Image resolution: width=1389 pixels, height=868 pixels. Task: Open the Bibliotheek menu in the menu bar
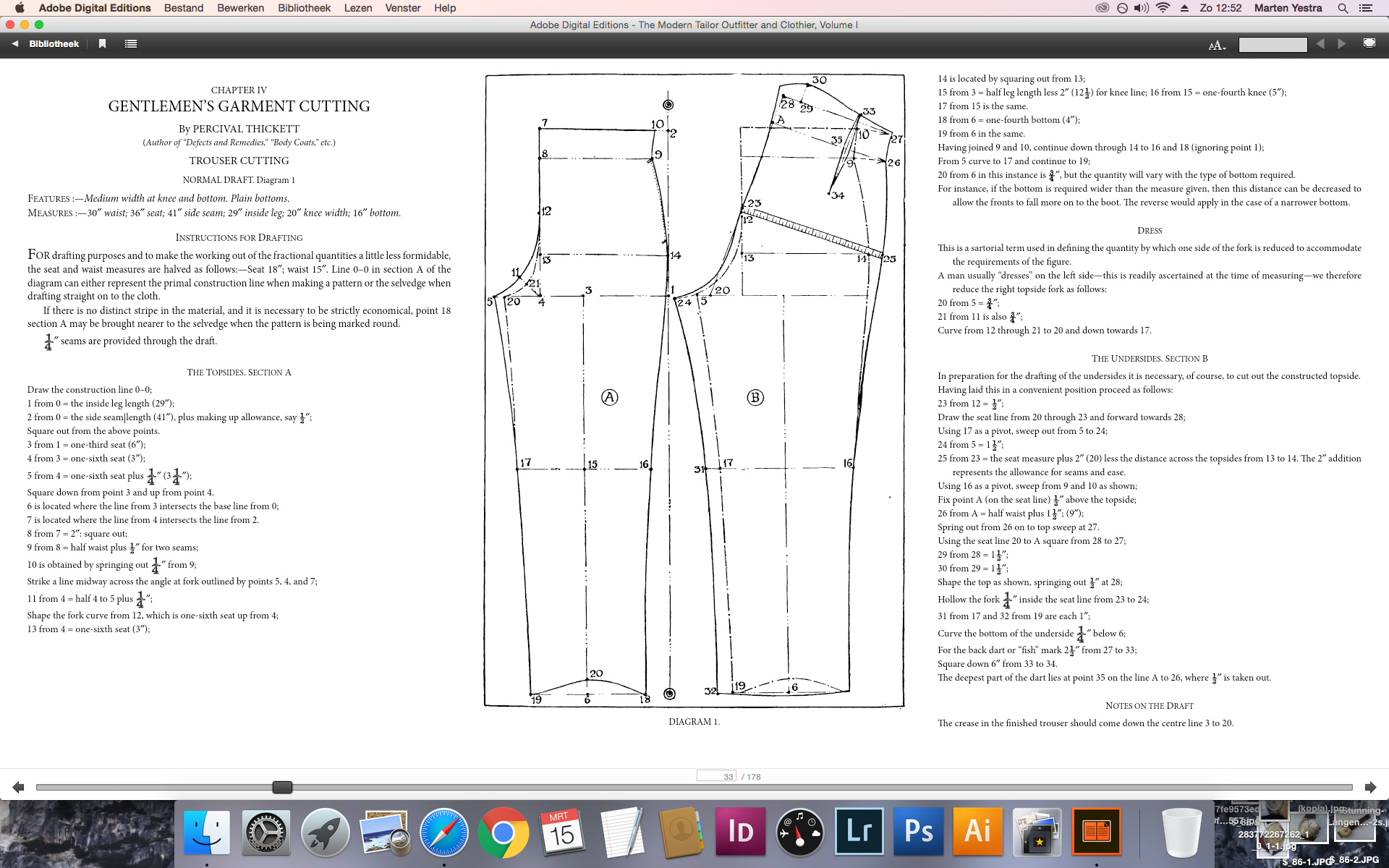point(304,8)
